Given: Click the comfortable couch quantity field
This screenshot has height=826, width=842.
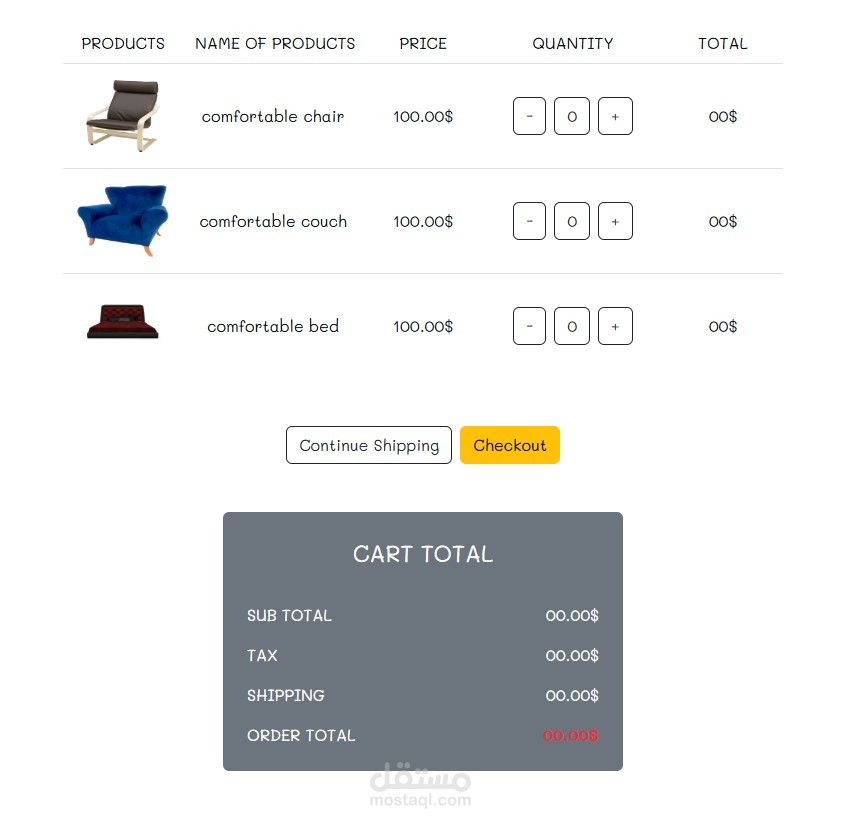Looking at the screenshot, I should coord(571,221).
